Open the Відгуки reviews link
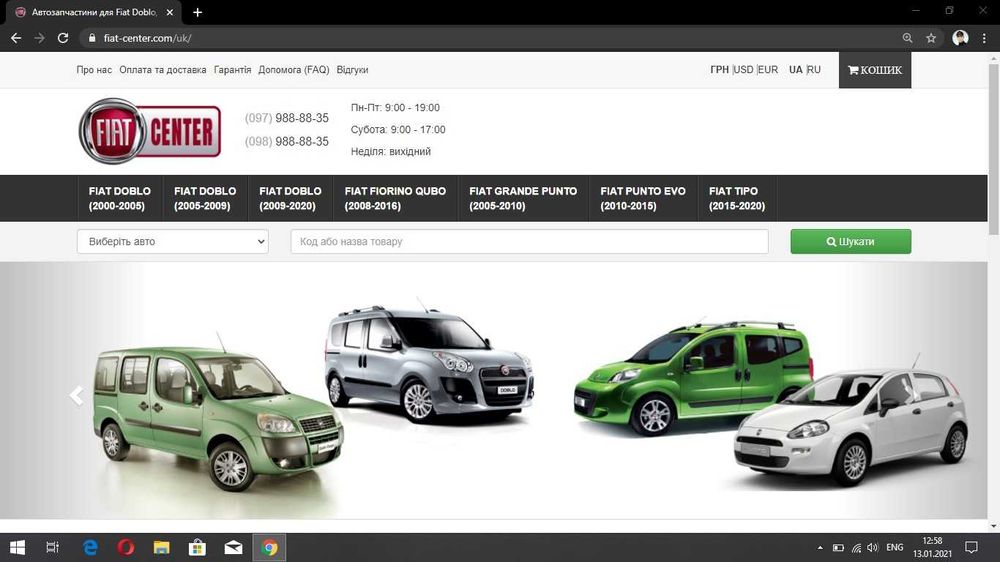This screenshot has height=562, width=1000. [352, 70]
